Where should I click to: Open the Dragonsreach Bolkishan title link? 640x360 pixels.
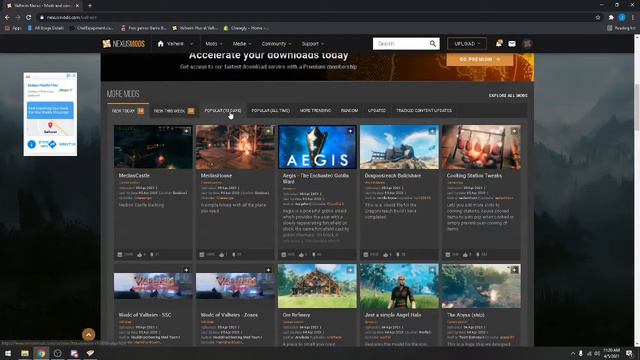[x=393, y=176]
